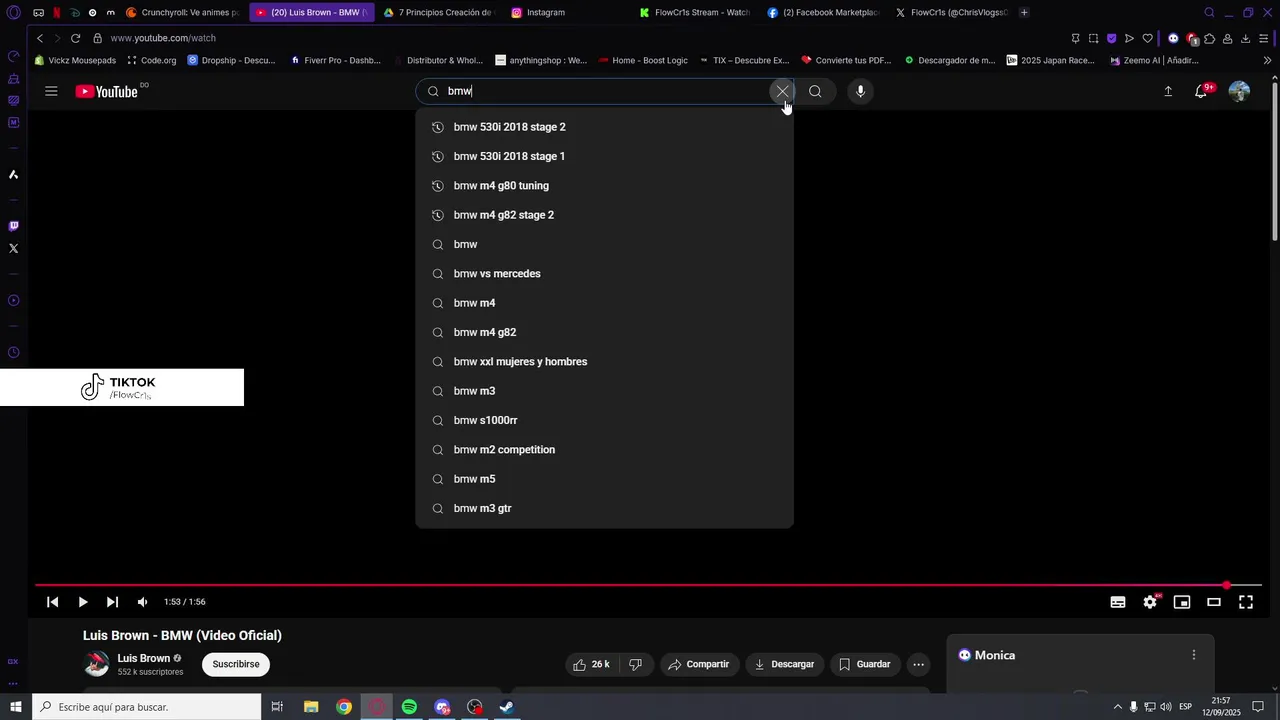Image resolution: width=1280 pixels, height=720 pixels.
Task: Enter full screen mode
Action: (1246, 602)
